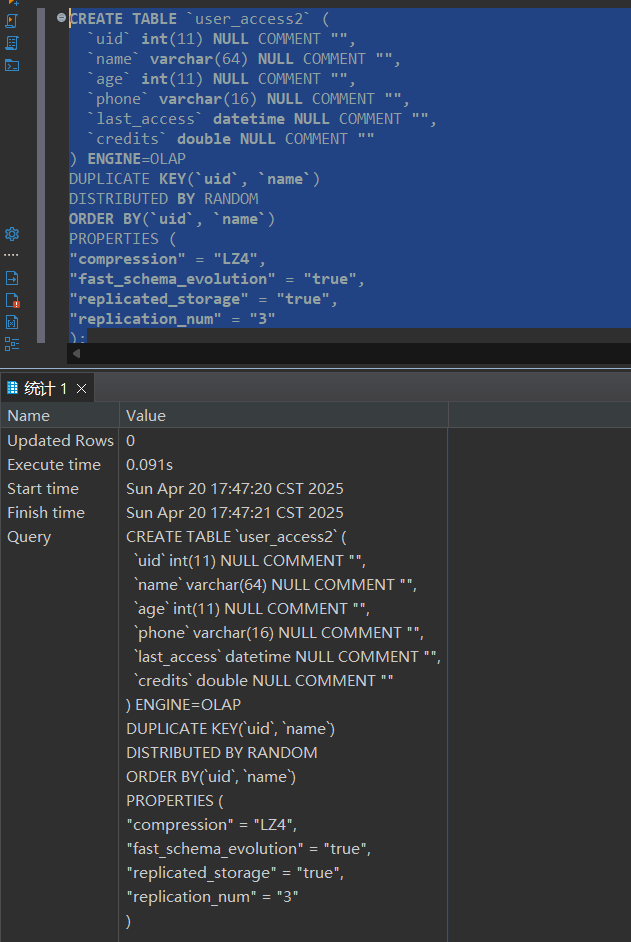The image size is (631, 942).
Task: Place cursor on CREATE TABLE line in editor
Action: (198, 19)
